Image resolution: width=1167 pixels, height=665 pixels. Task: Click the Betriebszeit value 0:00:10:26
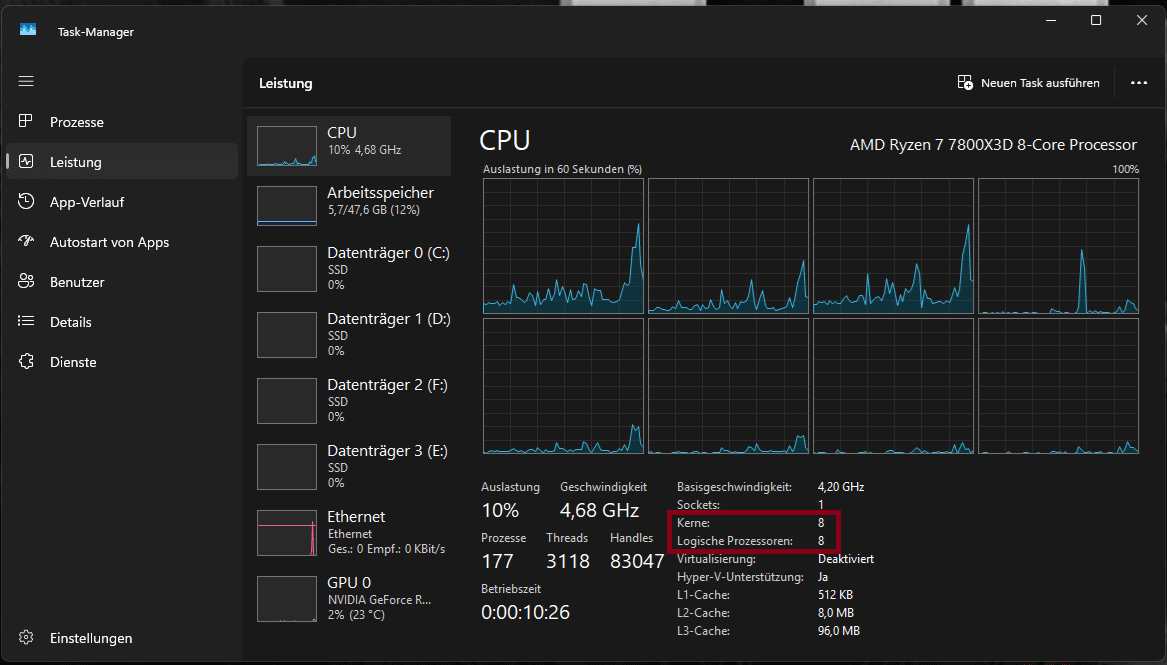tap(525, 612)
